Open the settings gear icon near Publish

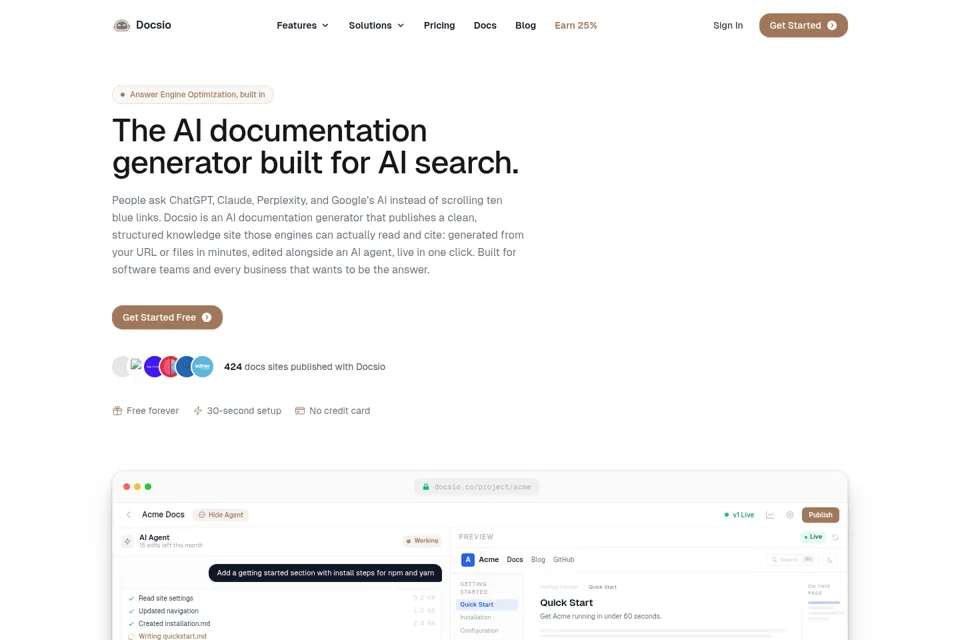pos(790,515)
